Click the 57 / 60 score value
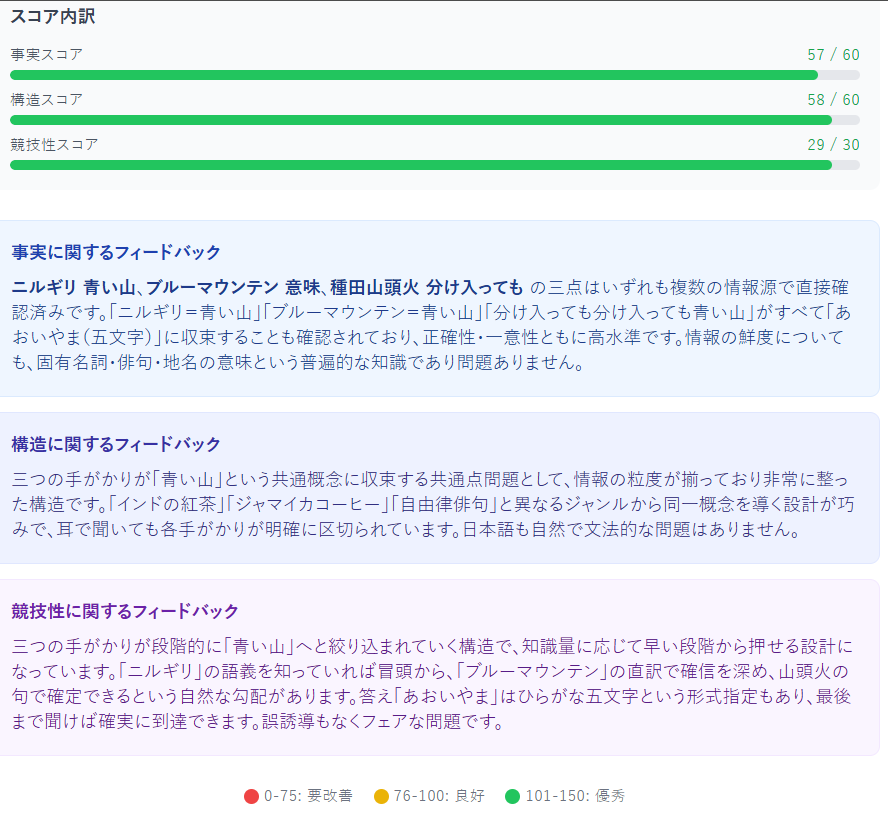 click(833, 54)
